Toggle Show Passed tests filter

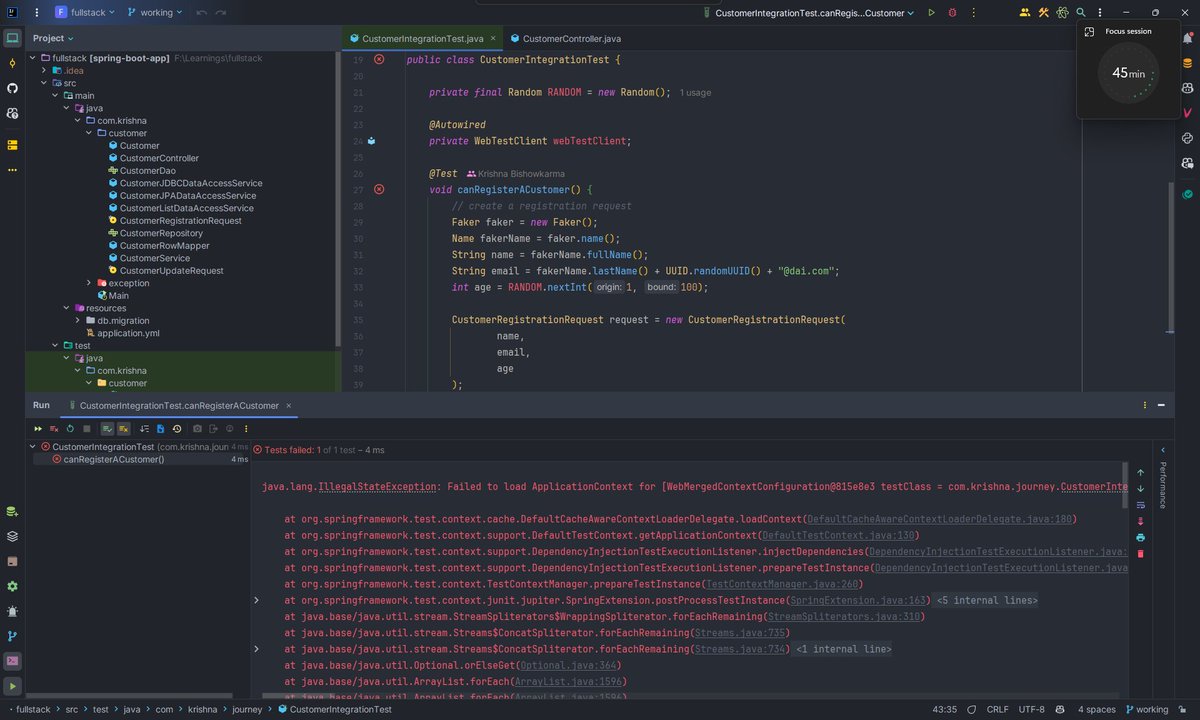[x=107, y=428]
